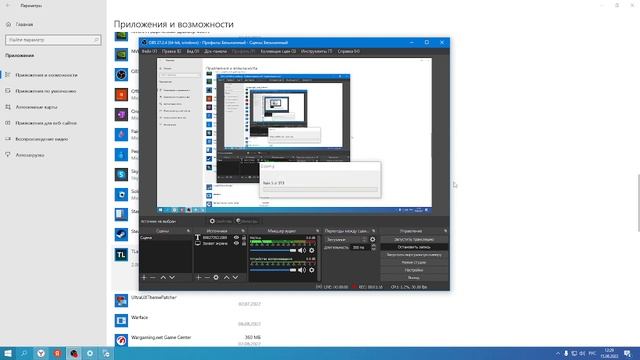The image size is (640, 360).
Task: Open transition properties gear icon
Action: 372,240
